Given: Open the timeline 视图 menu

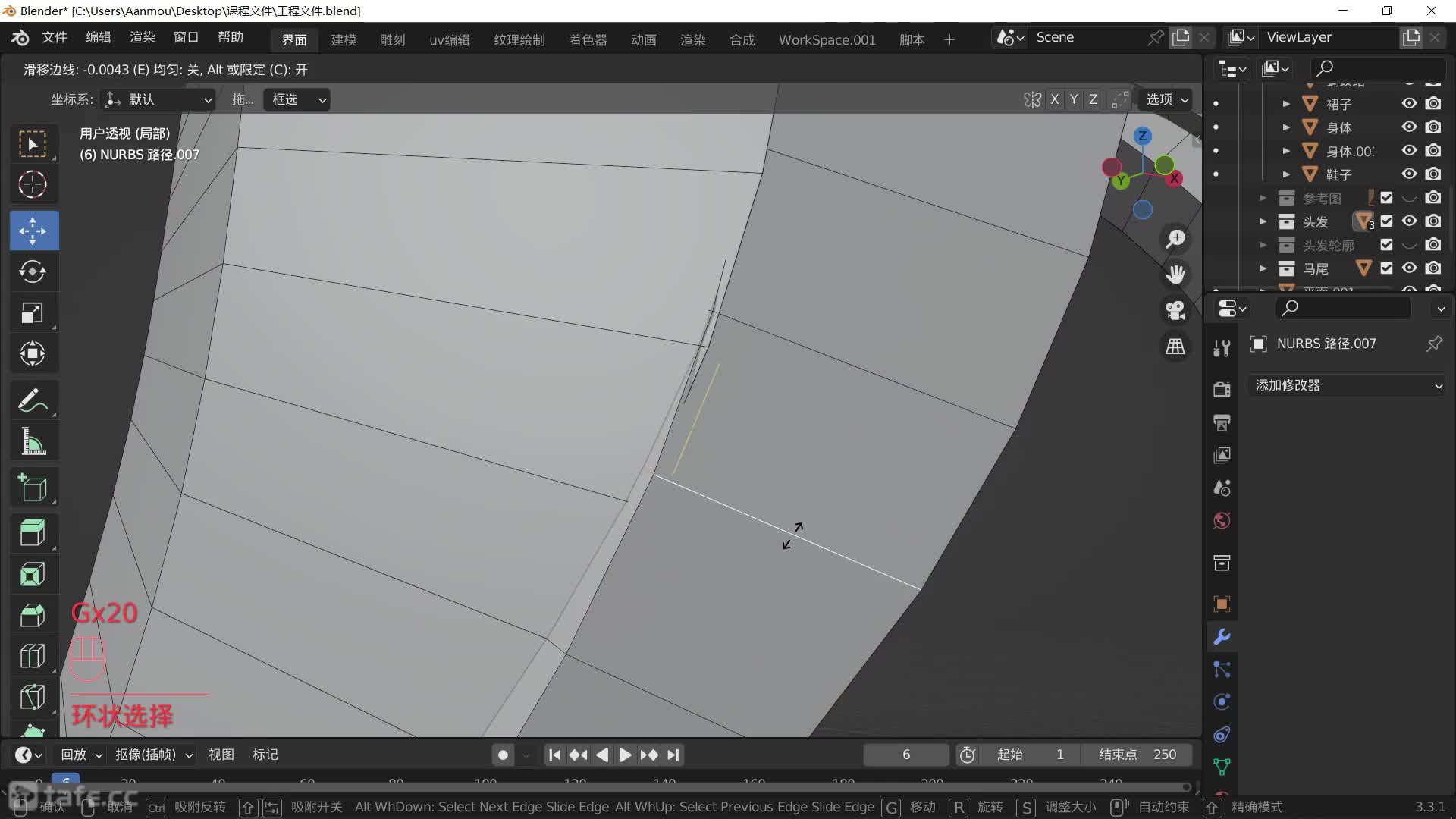Looking at the screenshot, I should (x=221, y=755).
